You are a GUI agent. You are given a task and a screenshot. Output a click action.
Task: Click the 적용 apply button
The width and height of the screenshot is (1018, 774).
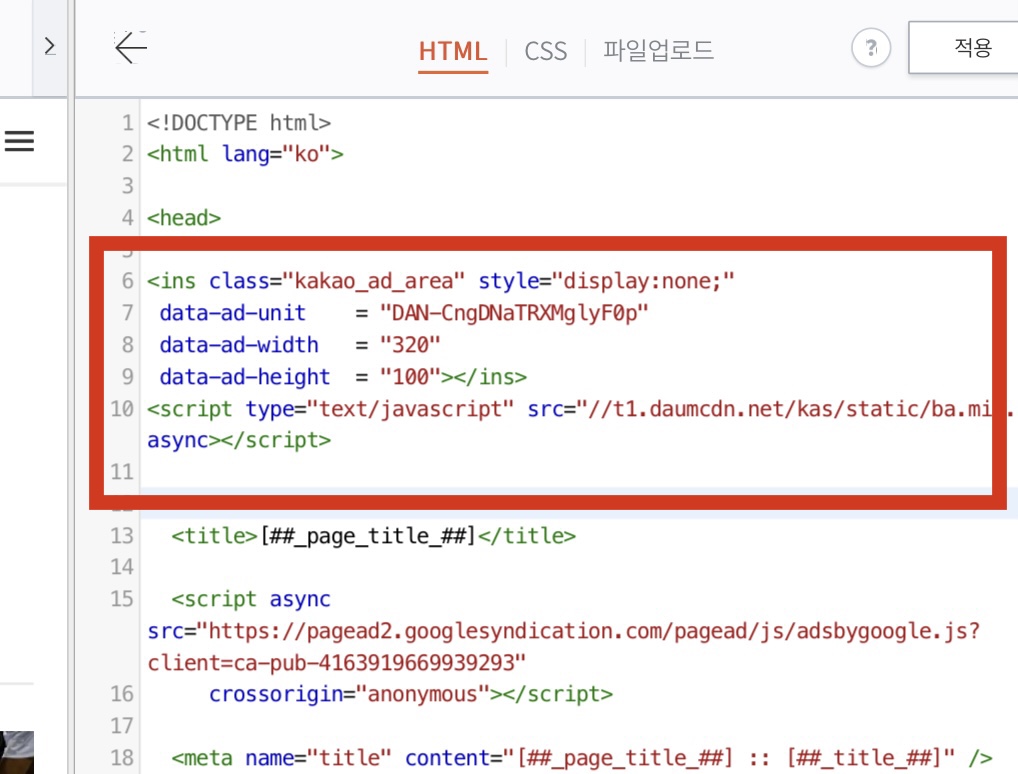pos(964,47)
